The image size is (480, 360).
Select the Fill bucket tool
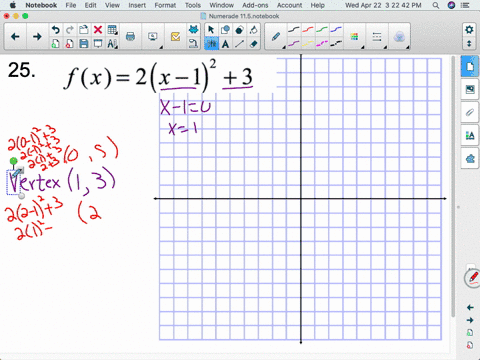[x=253, y=30]
